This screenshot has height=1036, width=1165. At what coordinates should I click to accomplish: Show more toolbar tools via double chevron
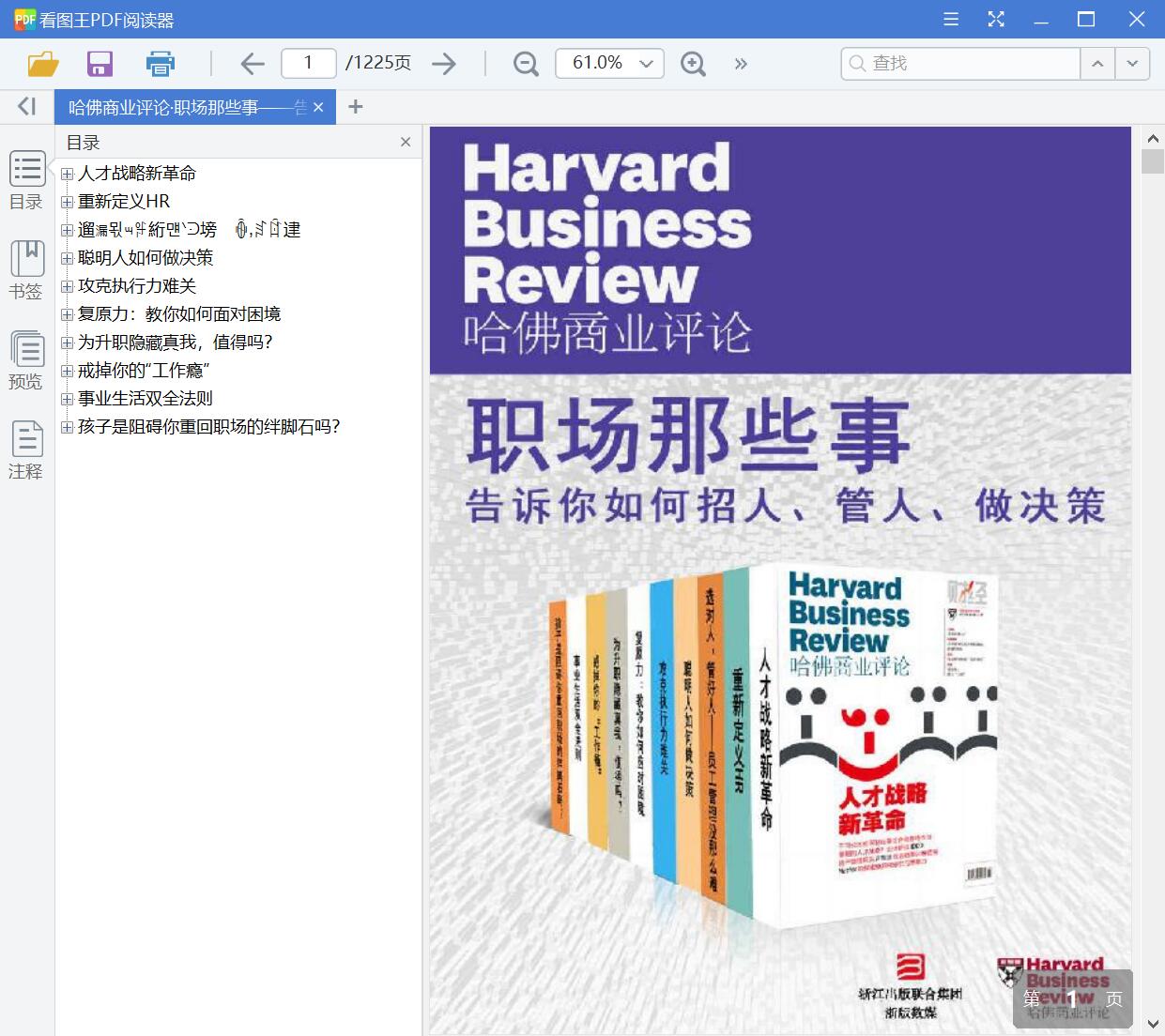pyautogui.click(x=741, y=64)
